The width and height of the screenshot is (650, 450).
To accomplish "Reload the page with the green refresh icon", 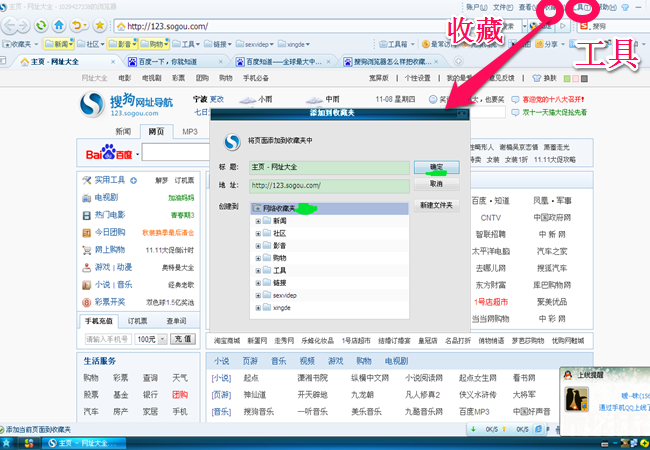I will [x=41, y=26].
